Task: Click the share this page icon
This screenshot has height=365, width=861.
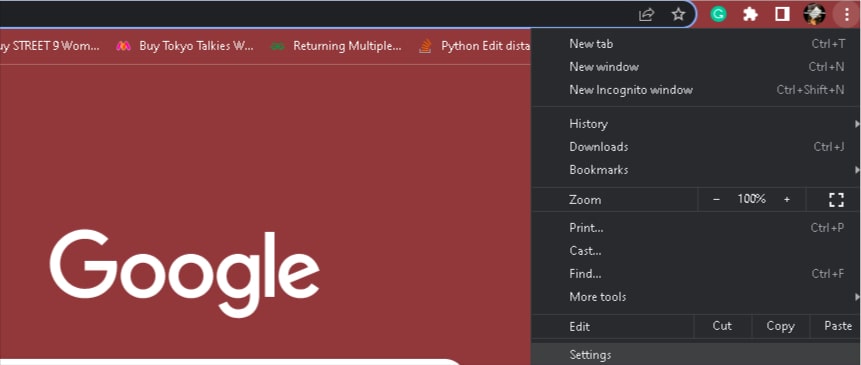Action: point(646,14)
